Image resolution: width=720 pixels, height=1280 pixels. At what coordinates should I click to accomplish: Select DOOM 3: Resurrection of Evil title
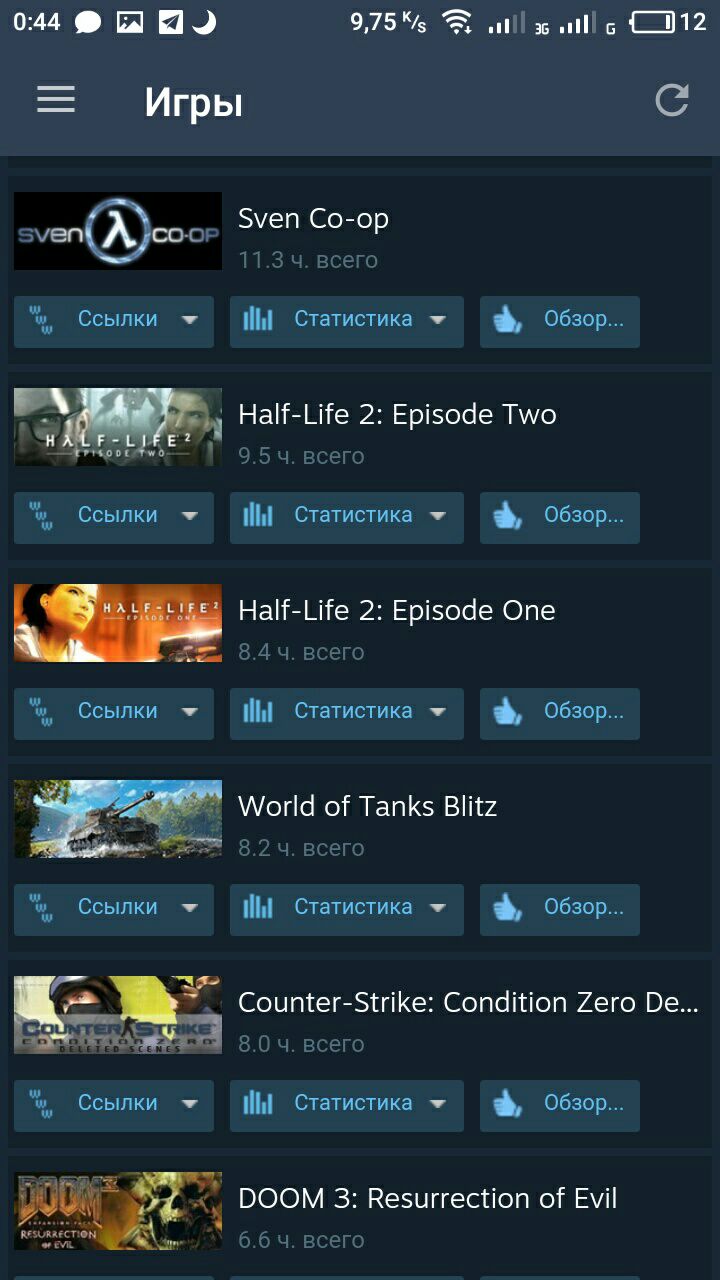pos(428,1198)
